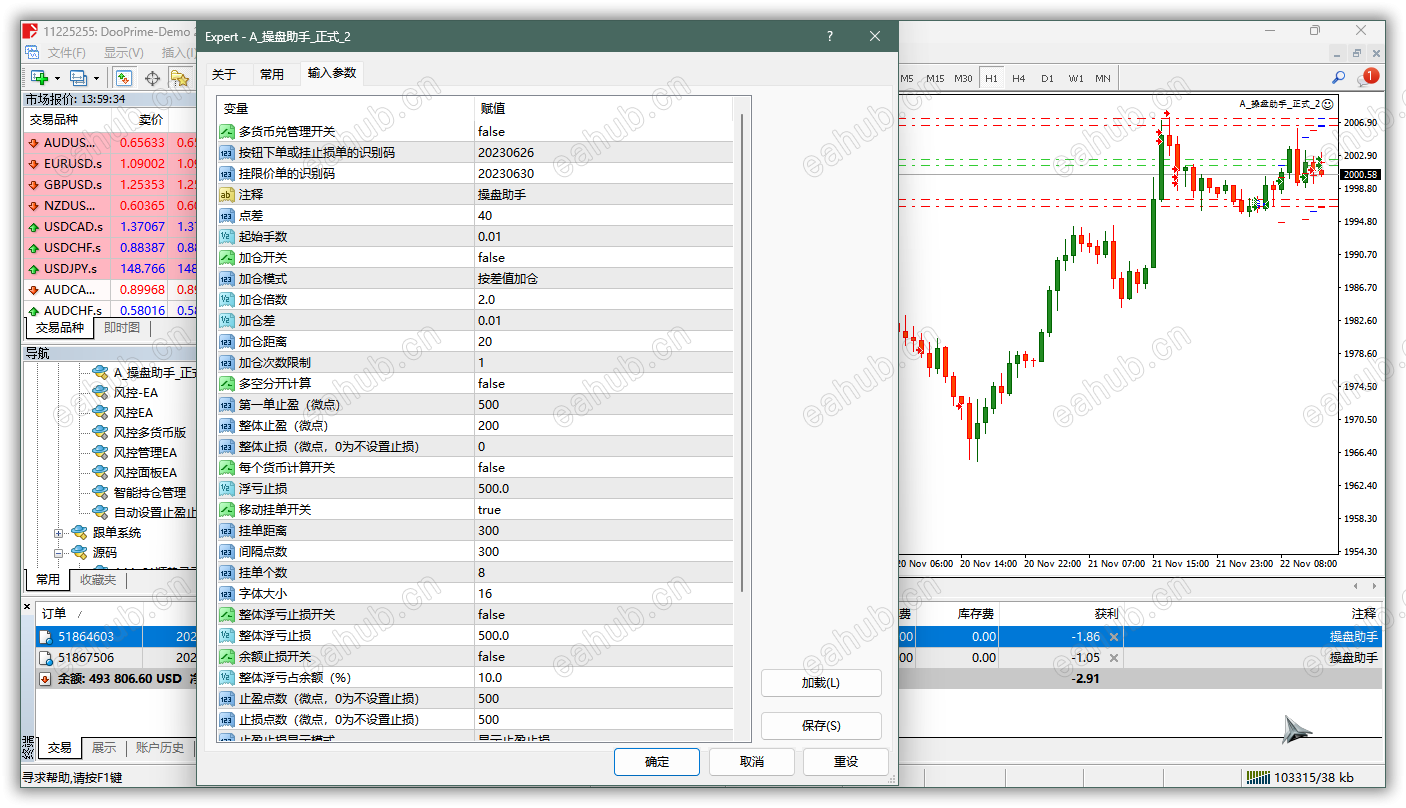Click the MetaTrader app logo icon in title bar
This screenshot has height=808, width=1406.
click(x=30, y=31)
